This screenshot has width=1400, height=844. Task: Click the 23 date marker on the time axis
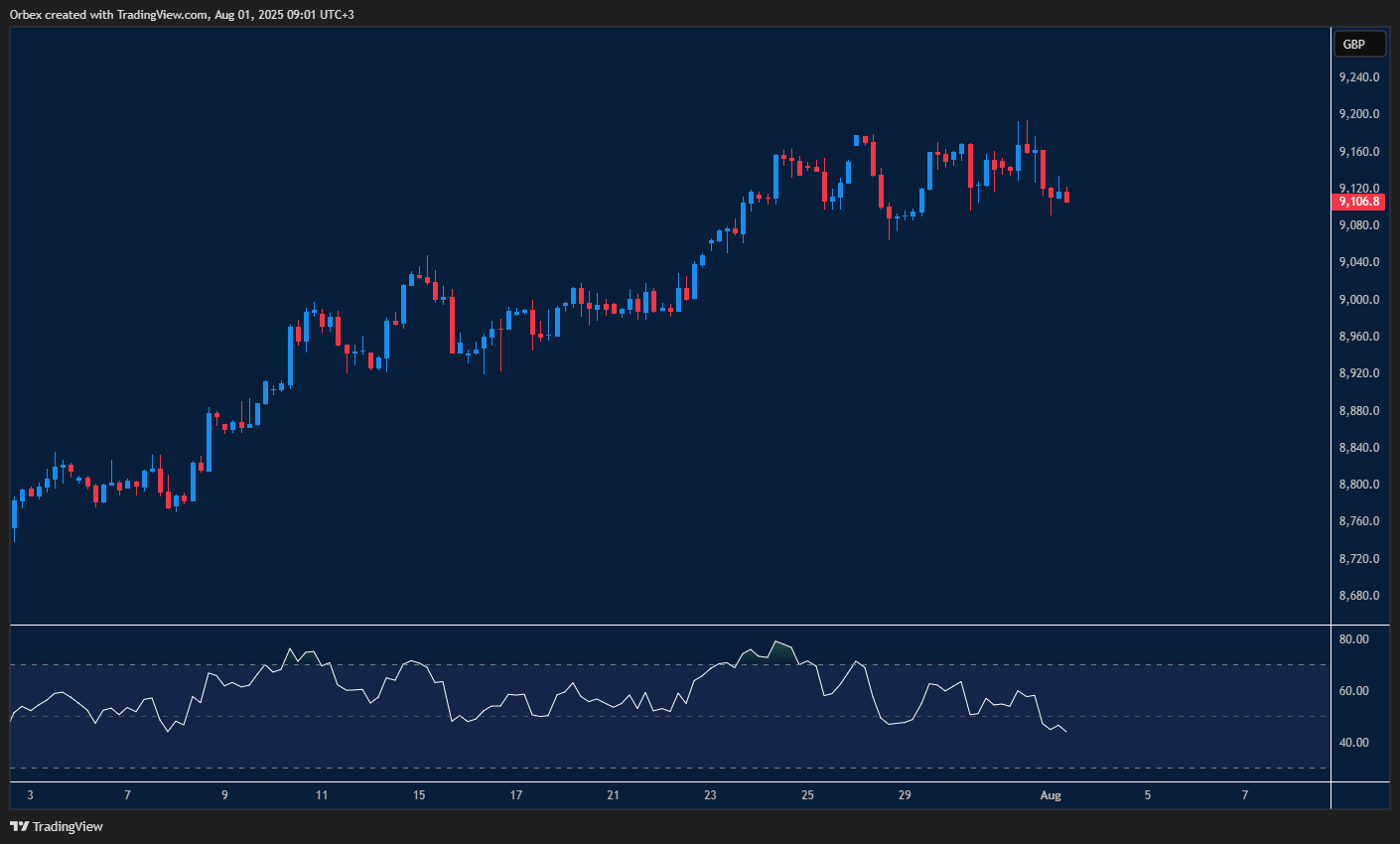pos(710,795)
